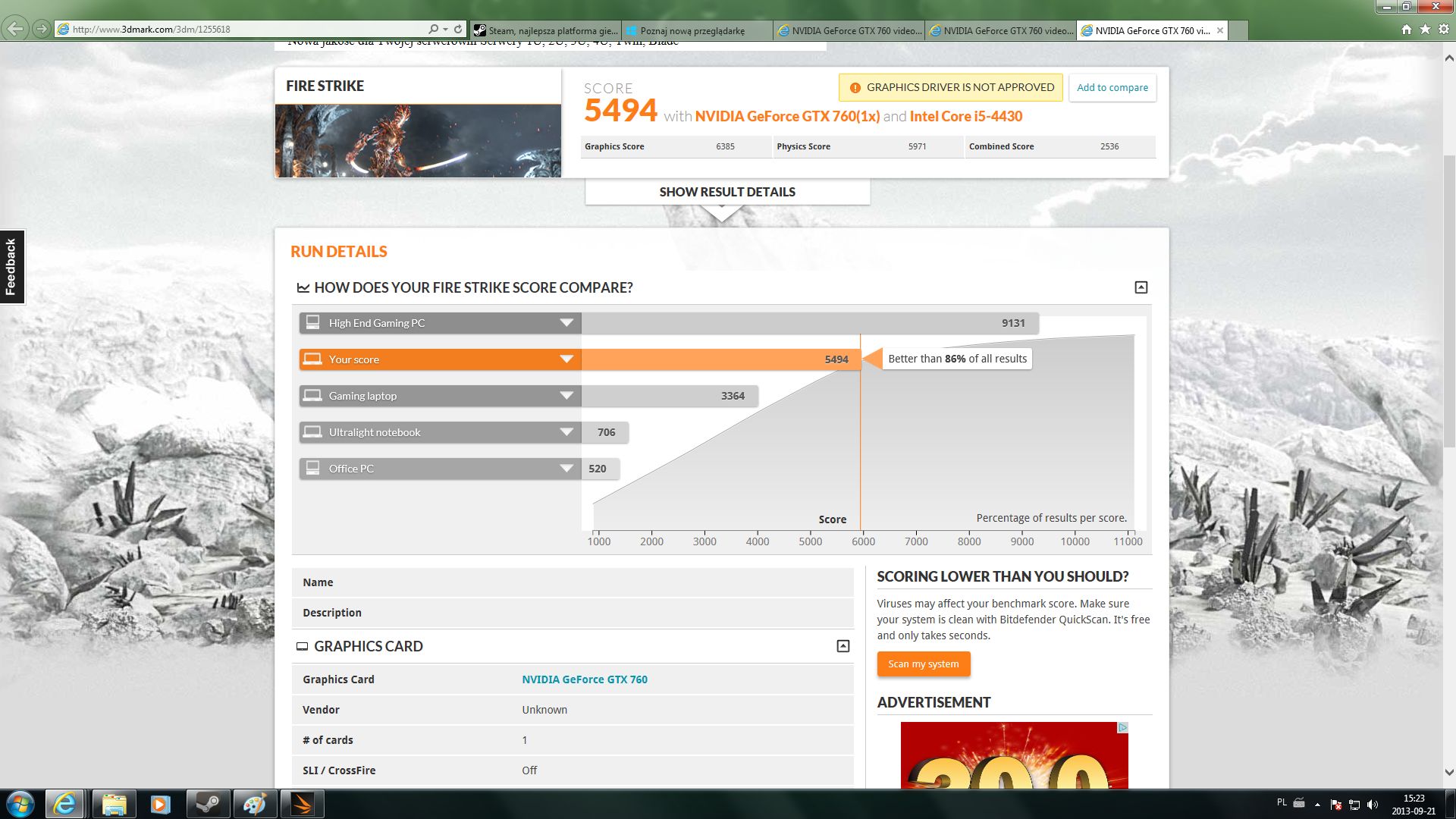Click Internet Explorer taskbar icon
The width and height of the screenshot is (1456, 819).
[x=65, y=804]
